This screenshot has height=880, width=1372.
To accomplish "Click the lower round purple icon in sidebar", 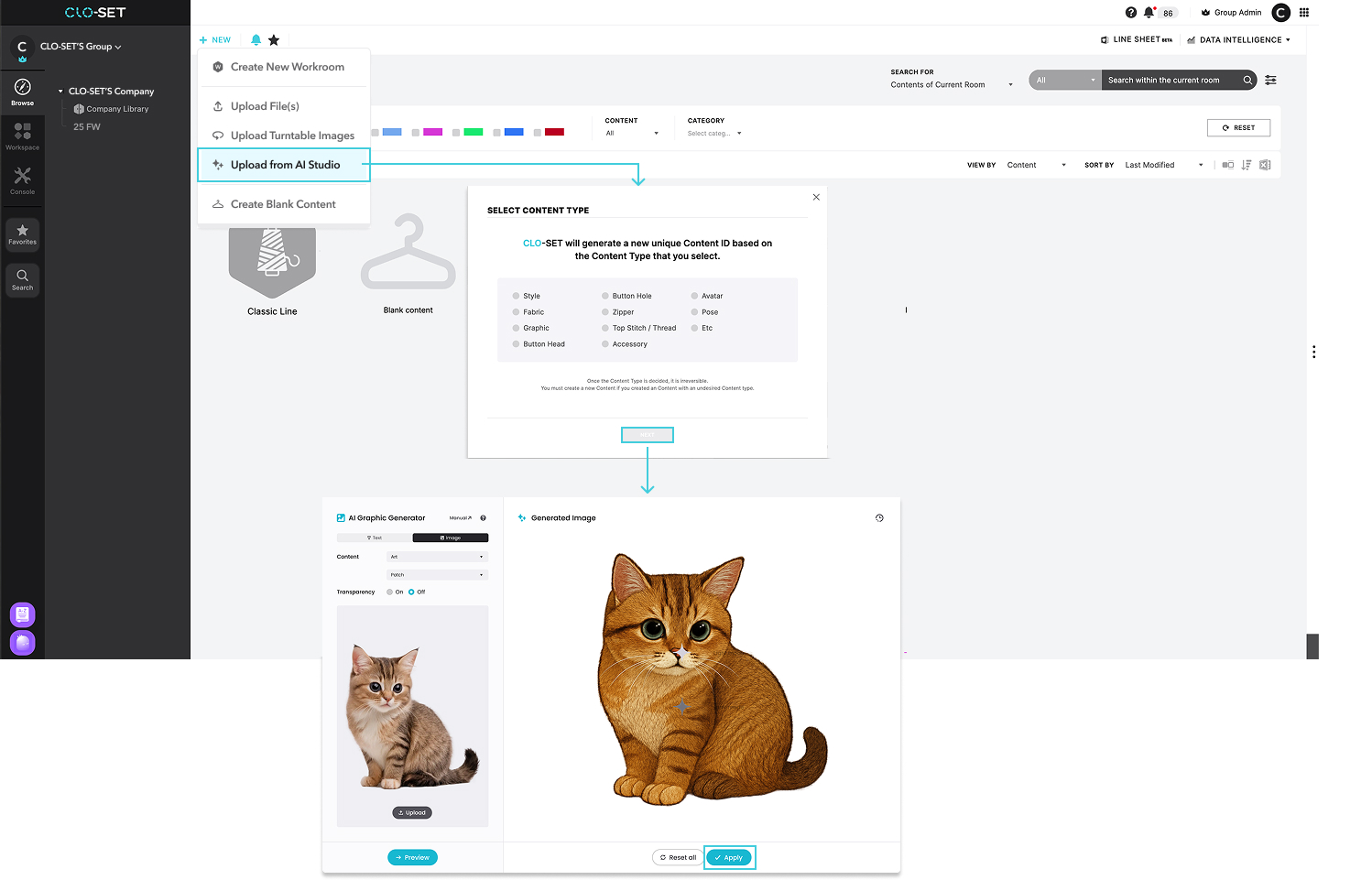I will click(22, 643).
